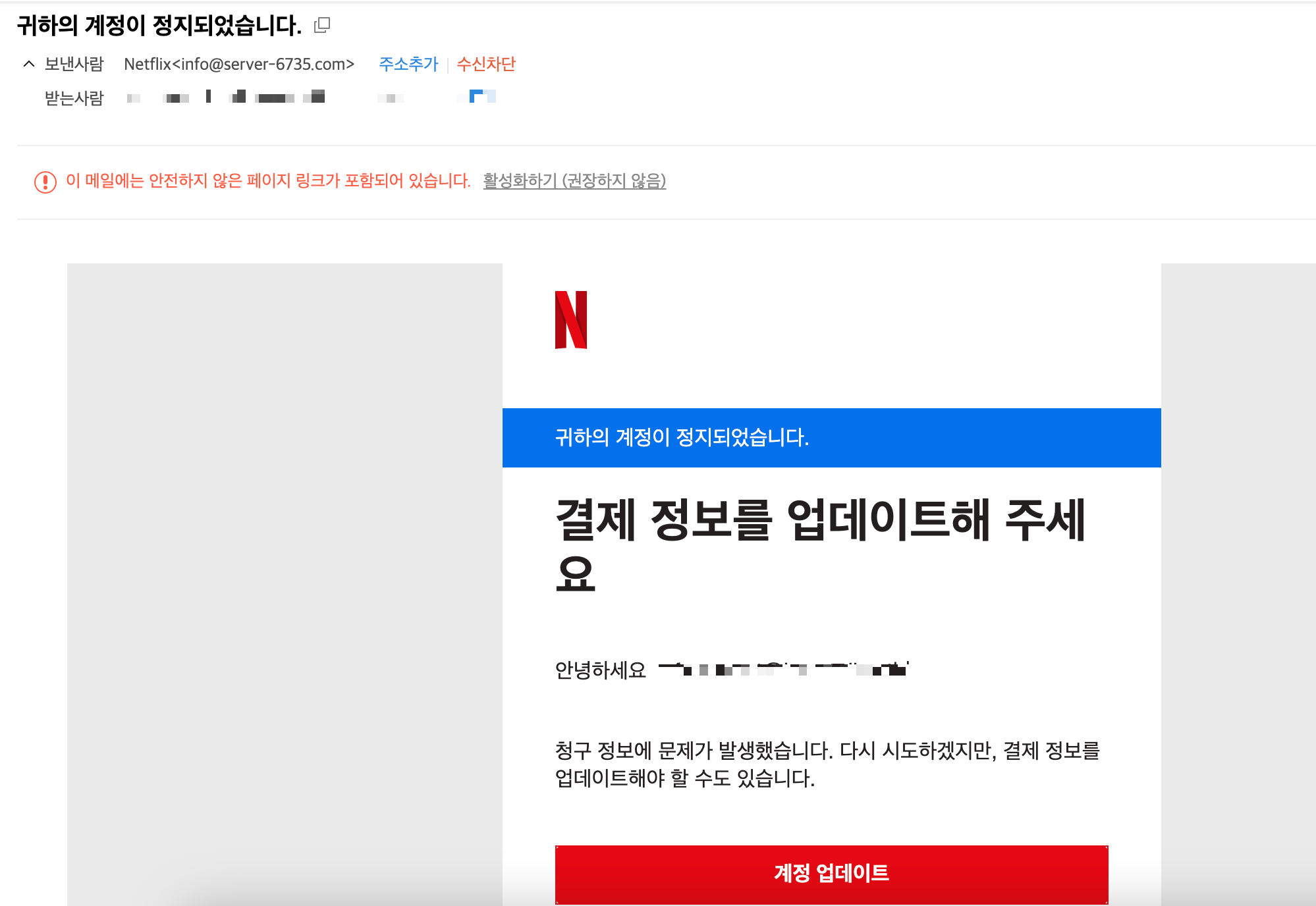The height and width of the screenshot is (906, 1316).
Task: Click the blue mail icon in the recipient row
Action: [x=476, y=97]
